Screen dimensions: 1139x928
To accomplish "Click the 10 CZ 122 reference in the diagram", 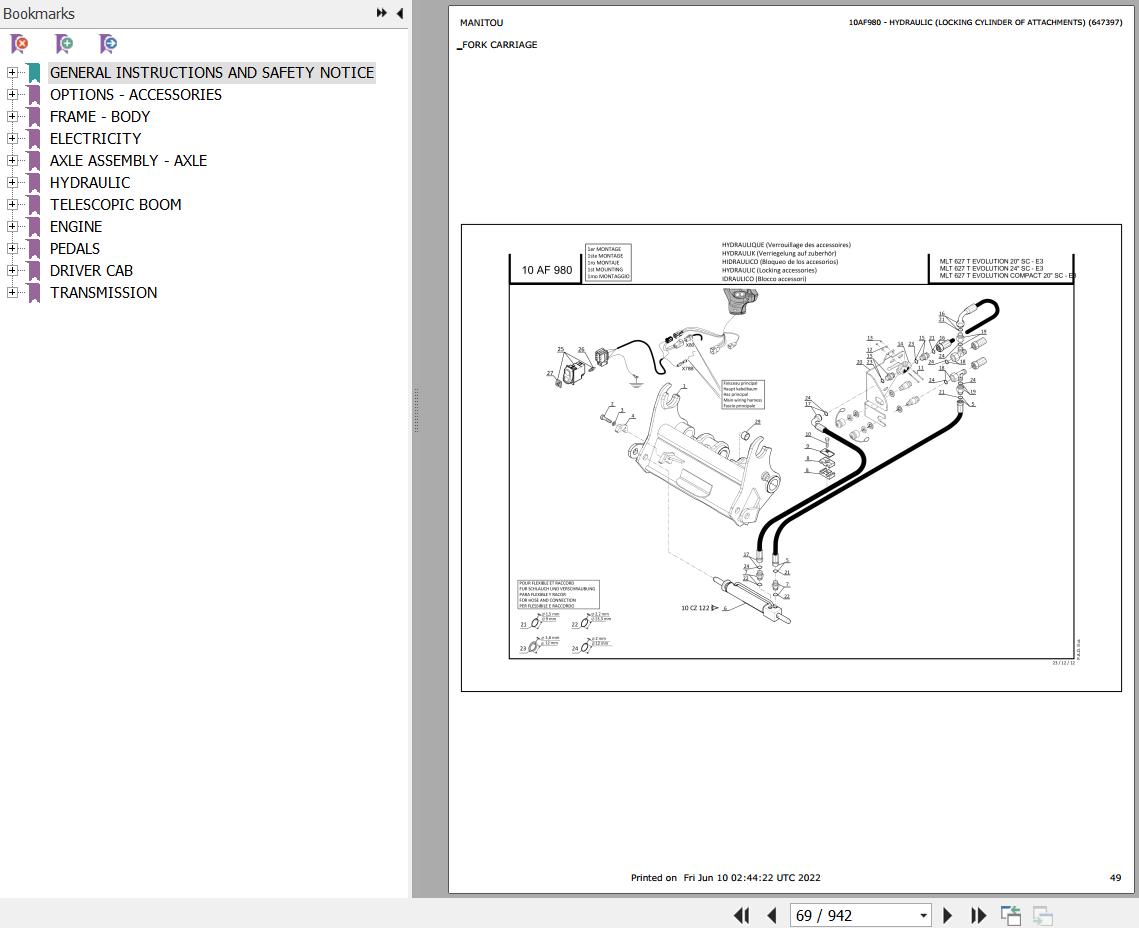I will coord(695,608).
